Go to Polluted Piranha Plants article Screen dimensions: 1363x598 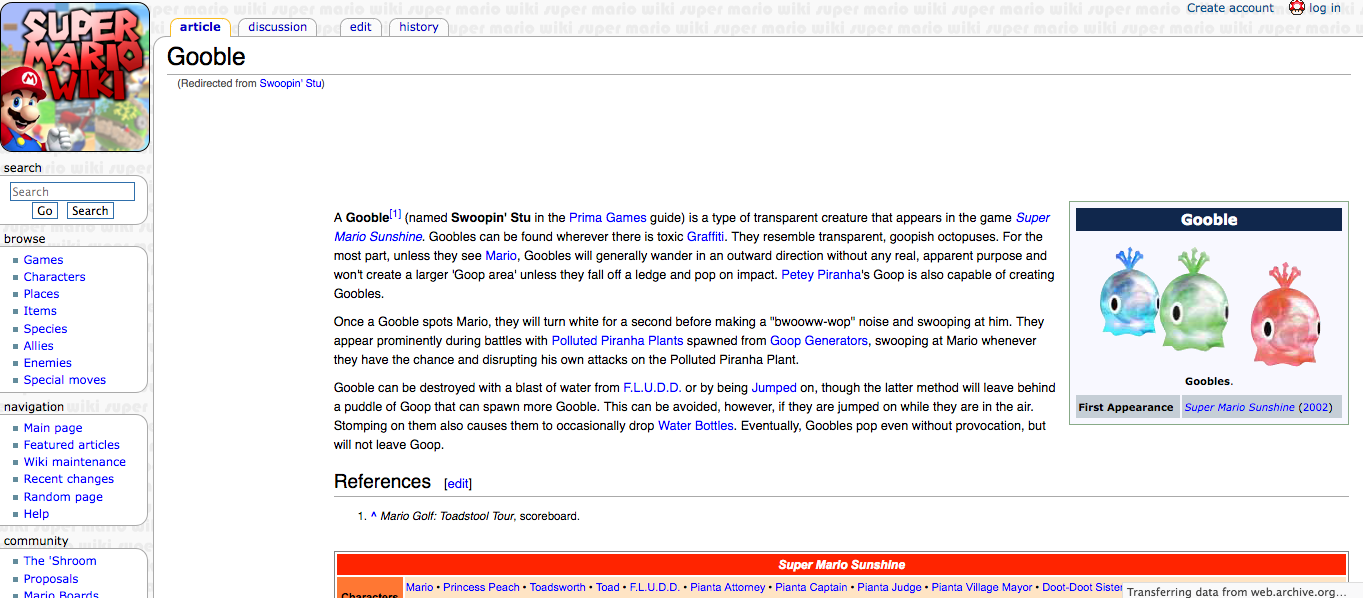click(618, 341)
